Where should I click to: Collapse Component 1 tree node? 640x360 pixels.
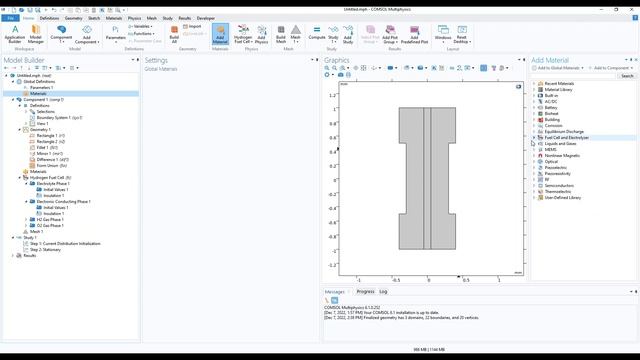click(13, 100)
